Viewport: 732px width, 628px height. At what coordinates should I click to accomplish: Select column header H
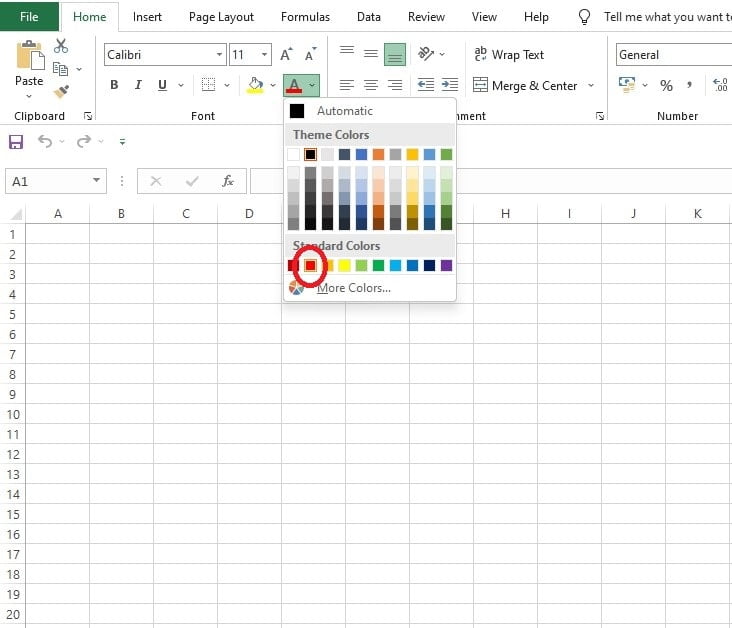point(505,213)
